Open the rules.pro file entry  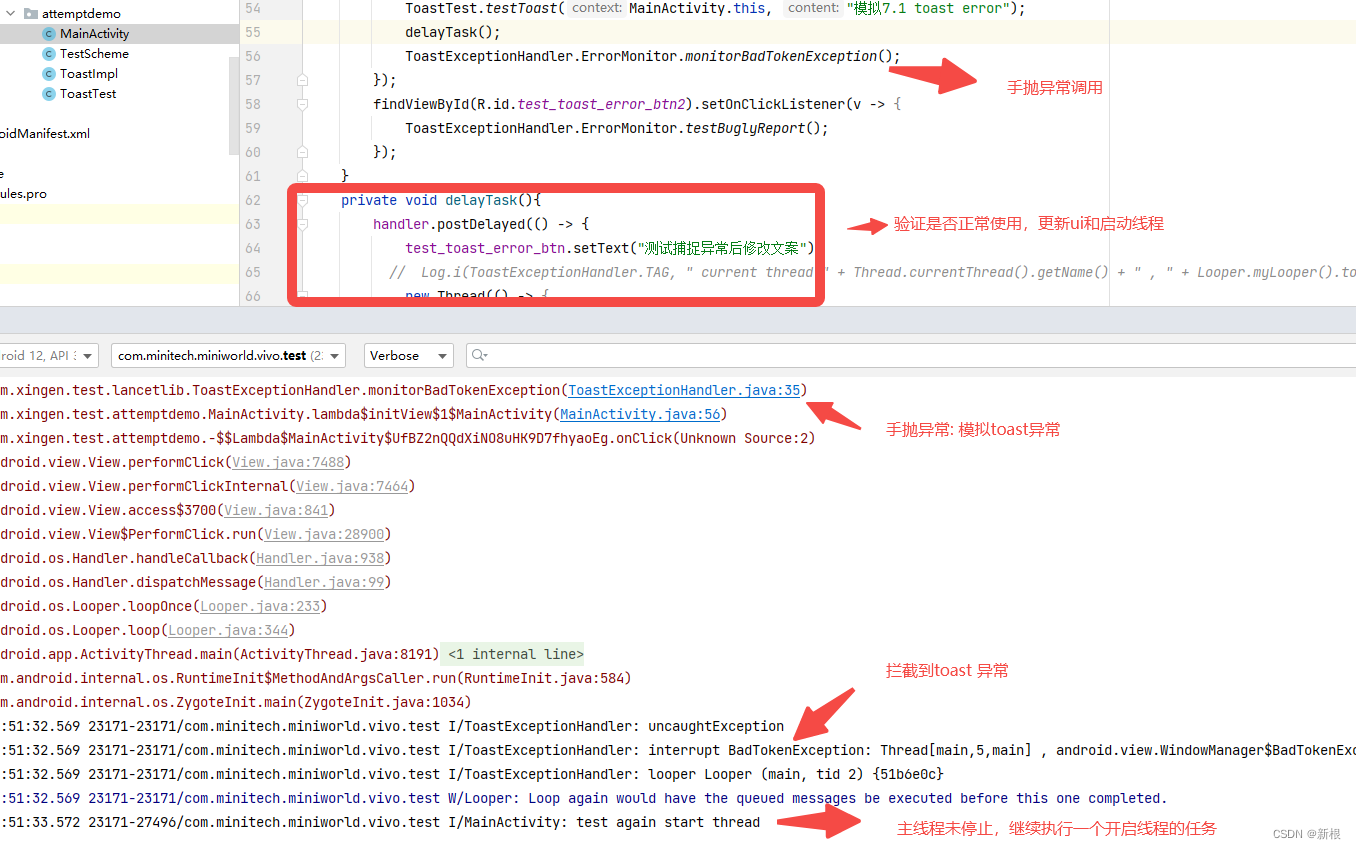pyautogui.click(x=23, y=194)
